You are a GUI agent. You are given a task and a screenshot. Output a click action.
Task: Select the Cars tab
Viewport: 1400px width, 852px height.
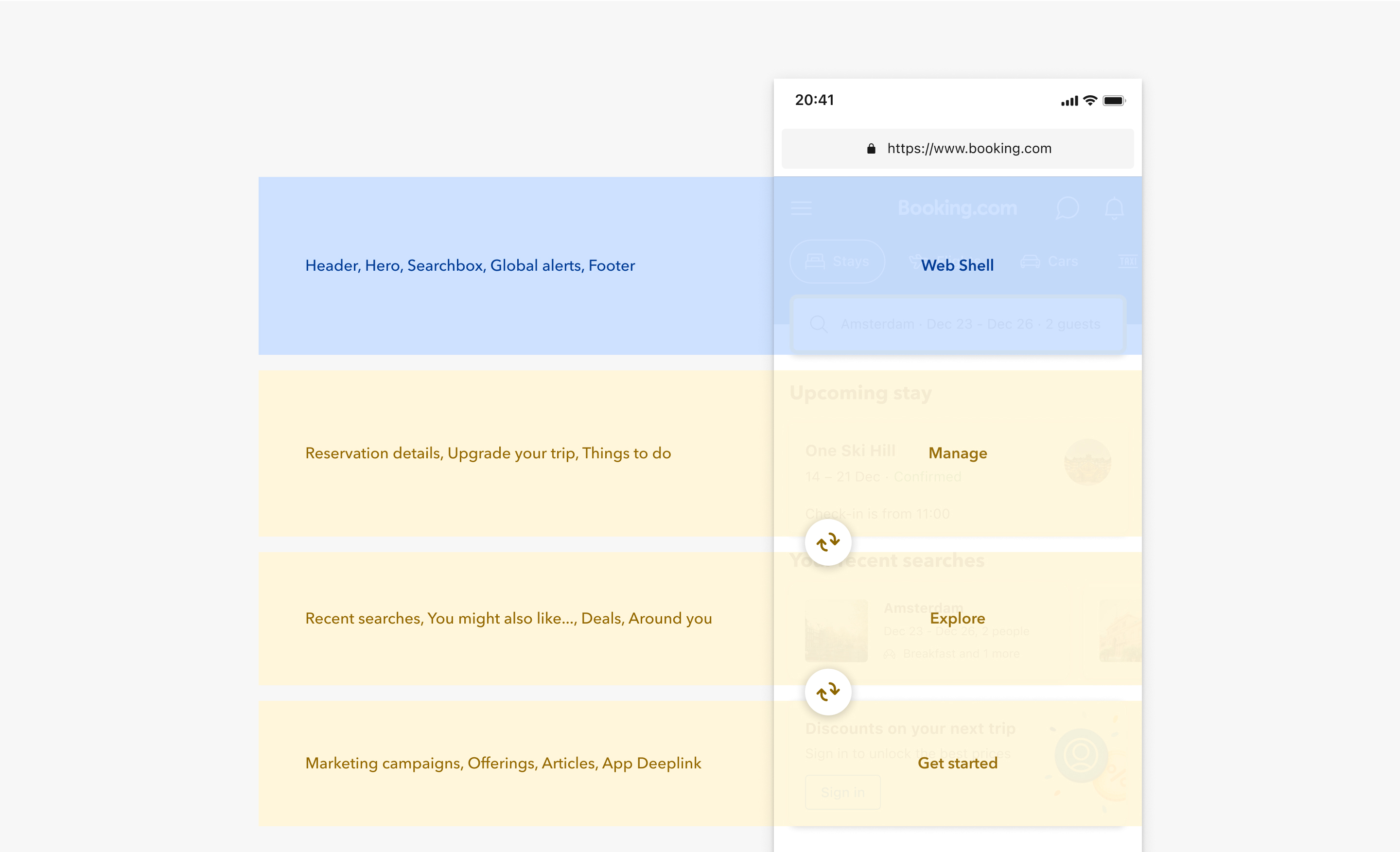click(x=1050, y=261)
